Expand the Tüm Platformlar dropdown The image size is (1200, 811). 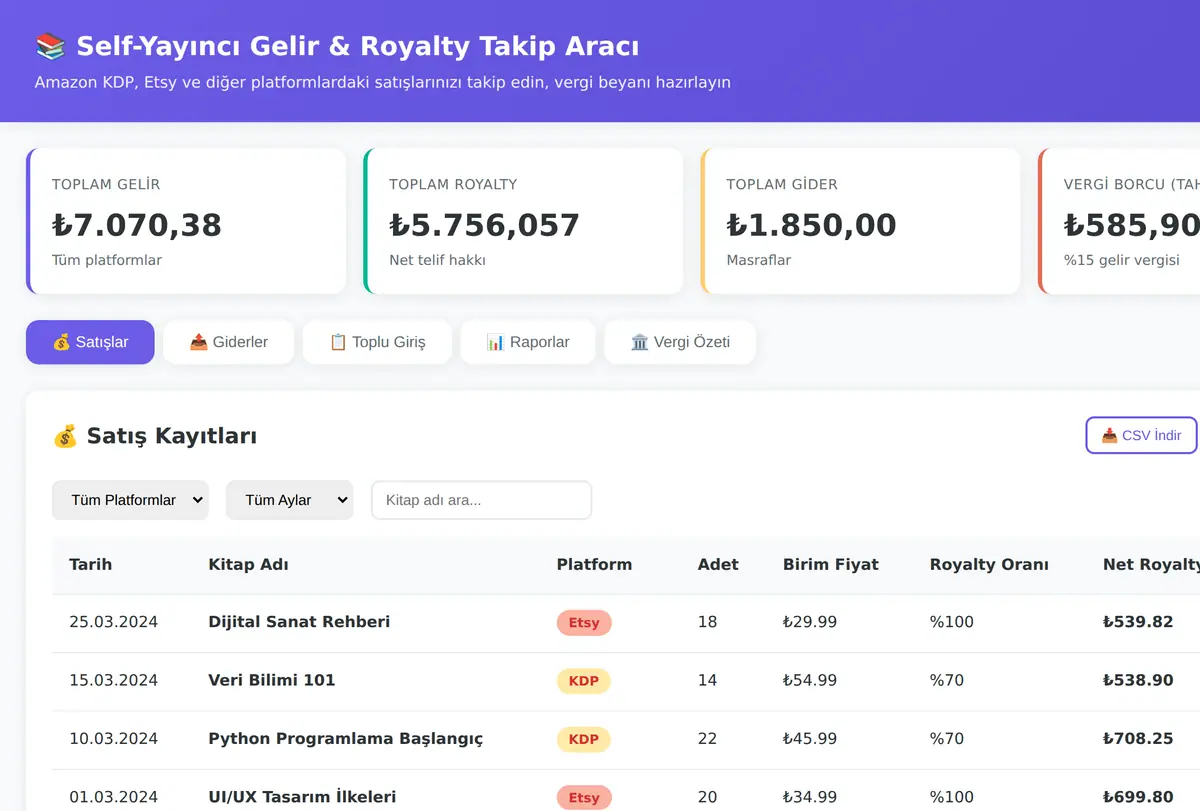click(130, 500)
